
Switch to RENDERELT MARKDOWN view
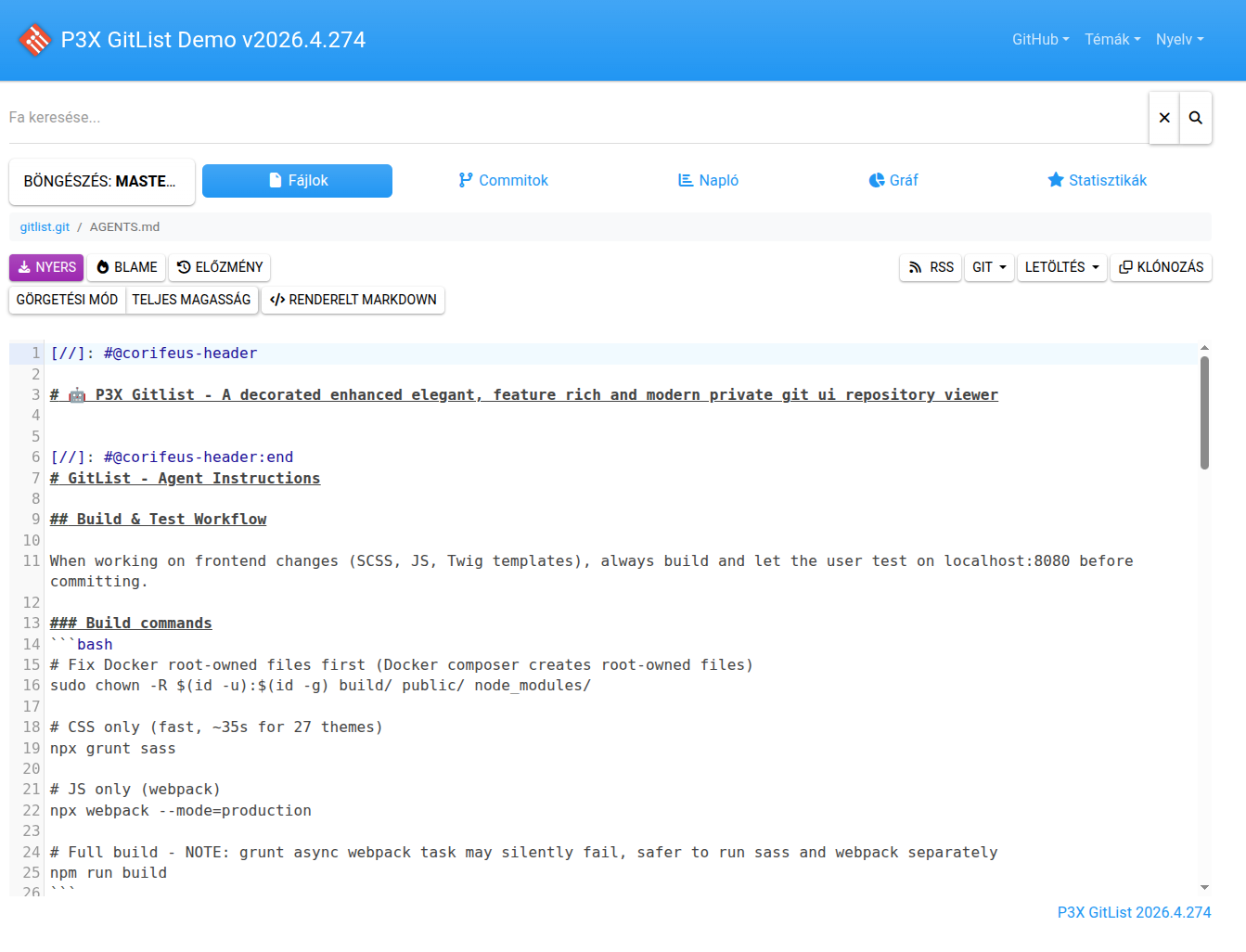353,300
